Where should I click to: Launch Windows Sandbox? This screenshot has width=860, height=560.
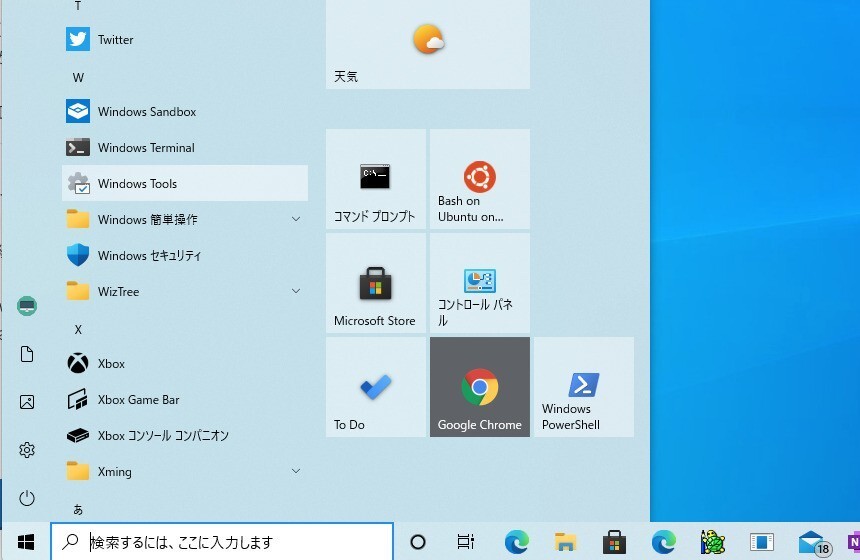146,112
